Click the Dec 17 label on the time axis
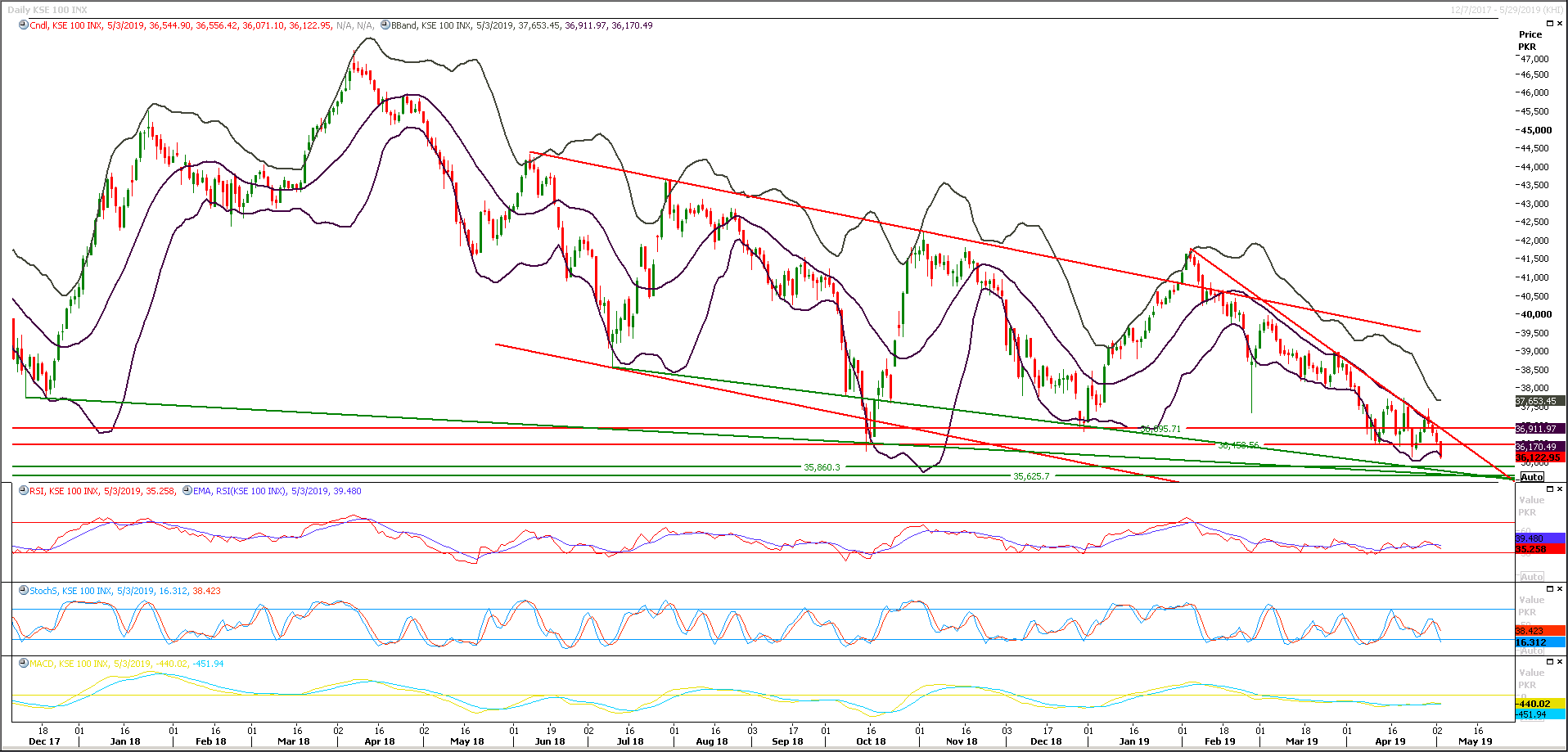This screenshot has width=1568, height=752. pos(44,741)
